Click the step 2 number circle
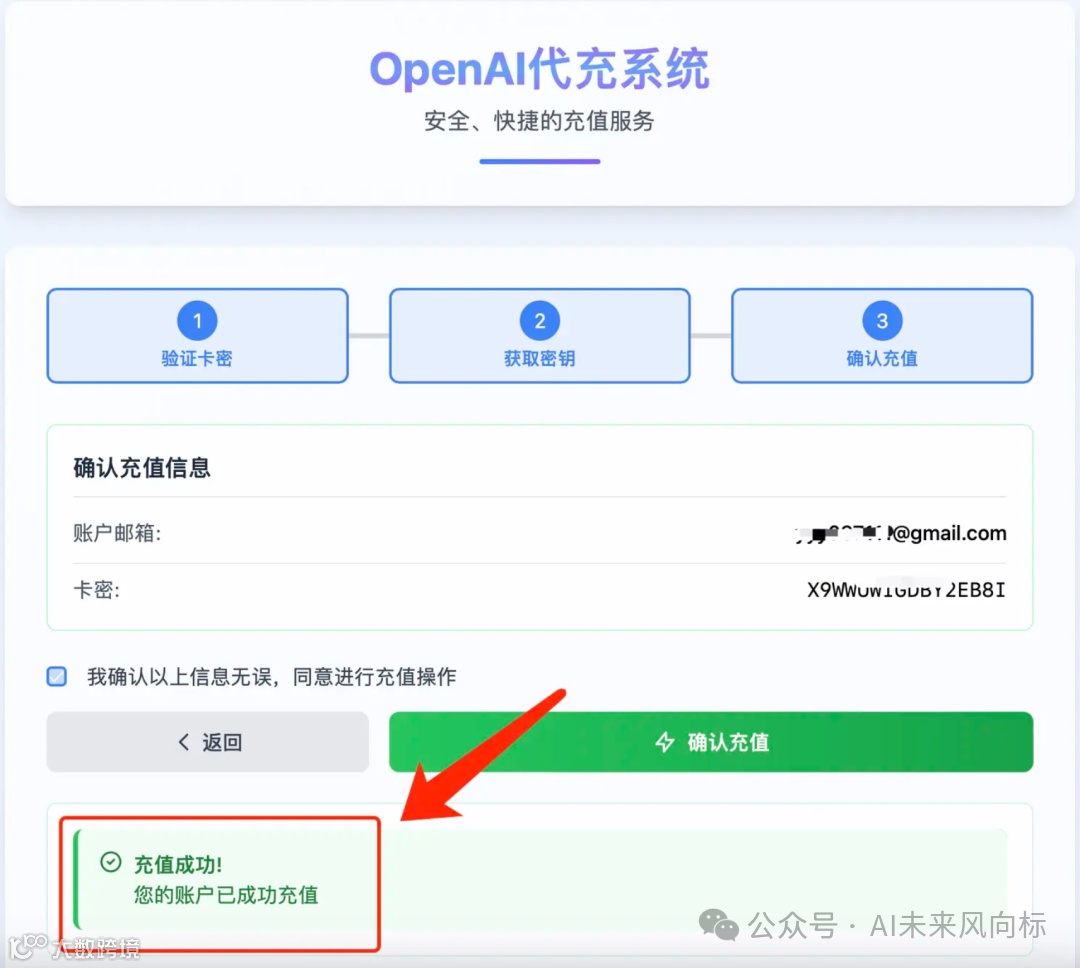The height and width of the screenshot is (968, 1080). [x=539, y=320]
